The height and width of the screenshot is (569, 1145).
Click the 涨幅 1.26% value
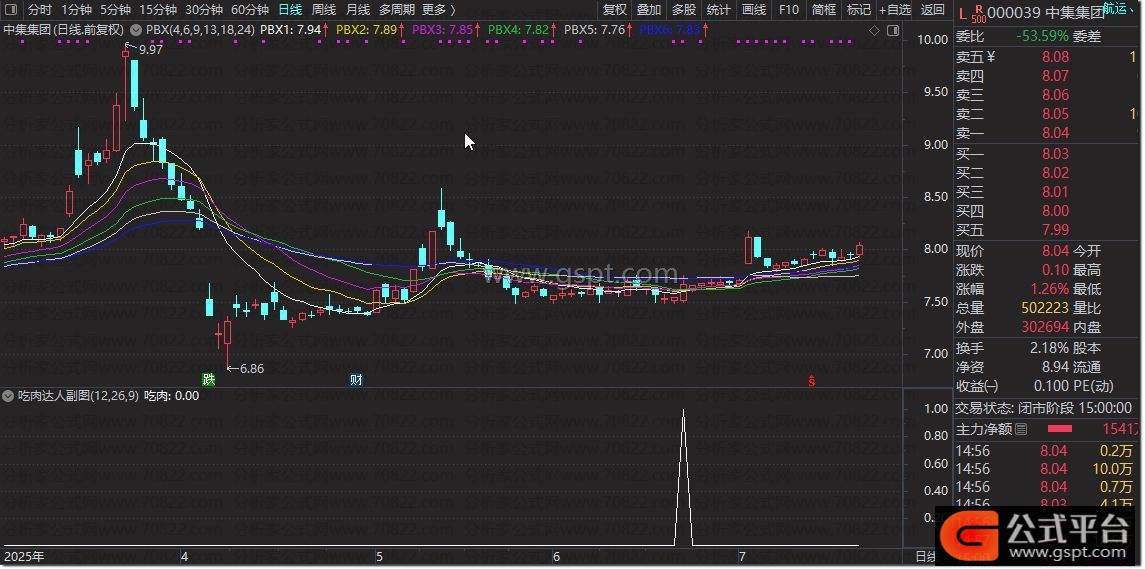pyautogui.click(x=1049, y=289)
